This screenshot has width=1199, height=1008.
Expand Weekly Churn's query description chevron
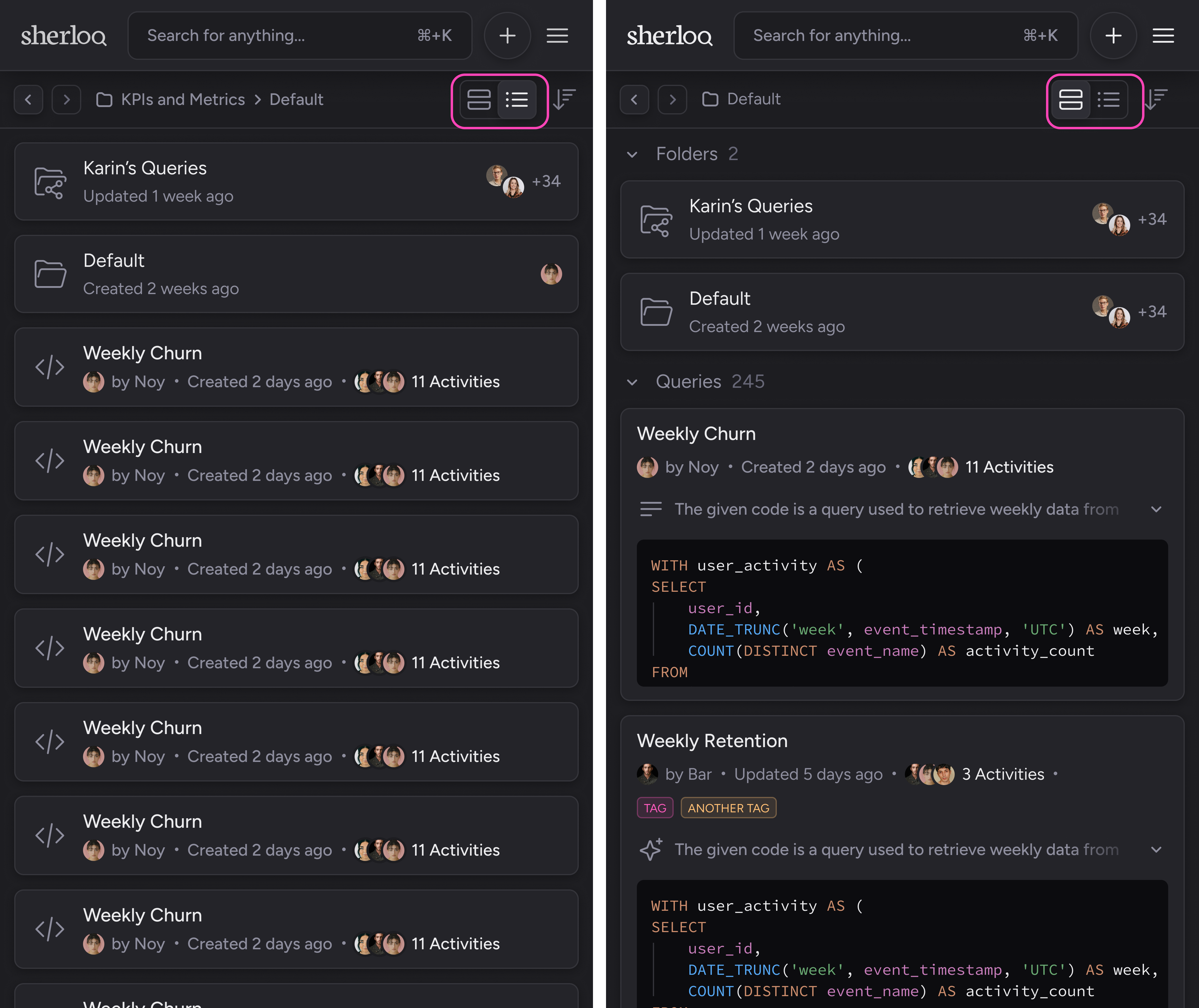[1157, 509]
